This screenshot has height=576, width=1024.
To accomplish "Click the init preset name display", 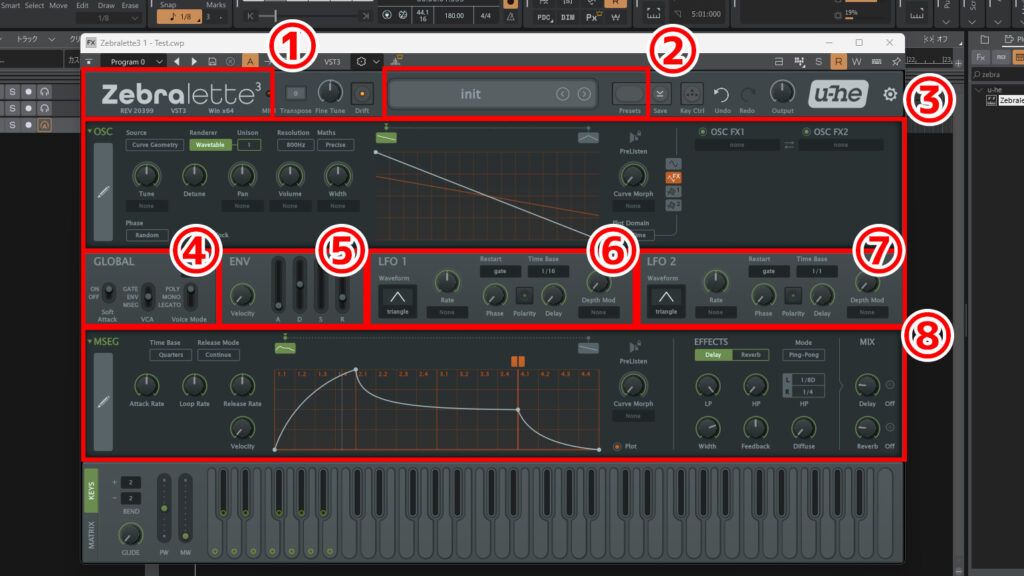I will [470, 94].
